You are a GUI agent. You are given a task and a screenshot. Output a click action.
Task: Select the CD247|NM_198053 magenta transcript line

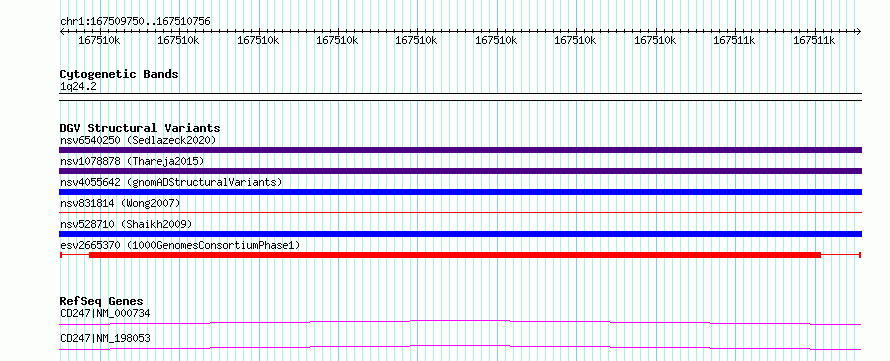(x=460, y=347)
